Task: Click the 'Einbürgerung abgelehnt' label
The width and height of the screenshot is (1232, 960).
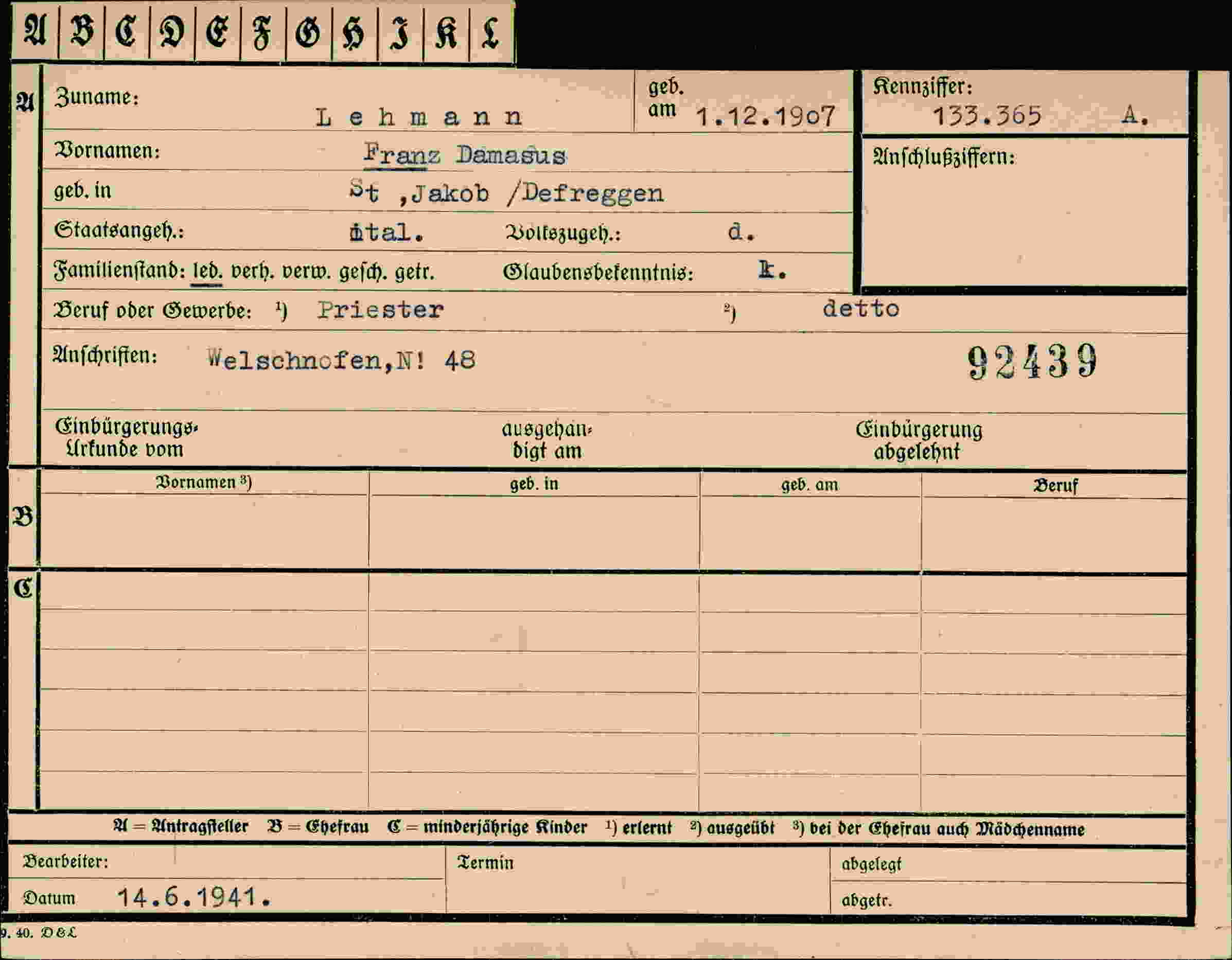Action: click(919, 440)
